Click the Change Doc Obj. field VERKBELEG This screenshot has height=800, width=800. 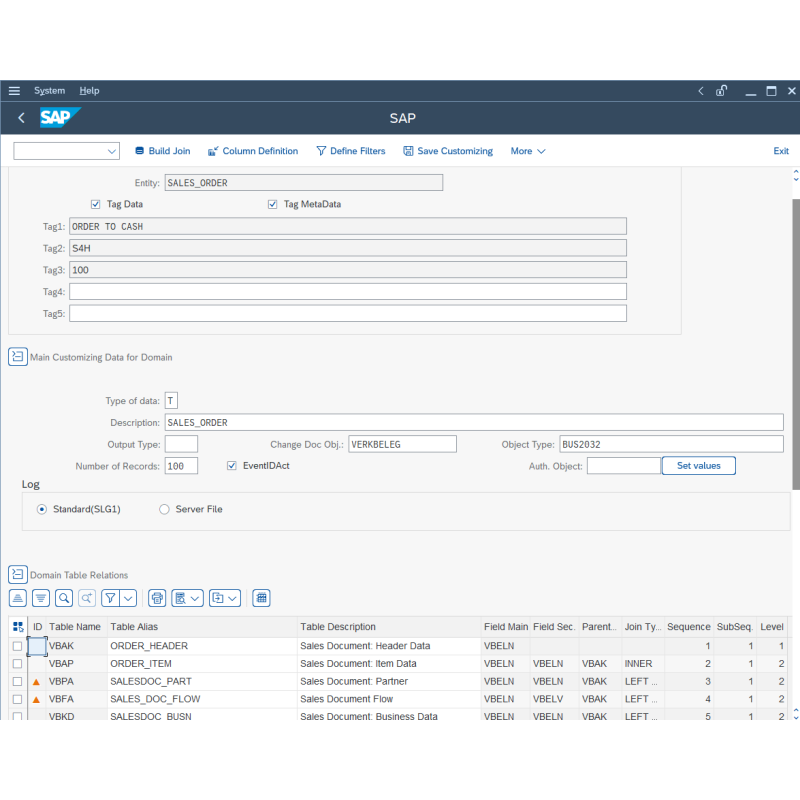(402, 444)
